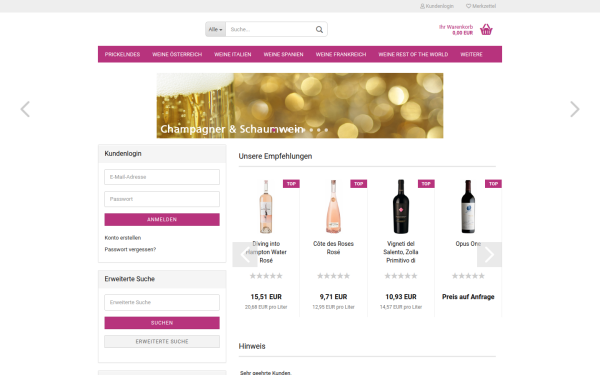Open the Prickelndes menu
This screenshot has height=375, width=600.
122,54
